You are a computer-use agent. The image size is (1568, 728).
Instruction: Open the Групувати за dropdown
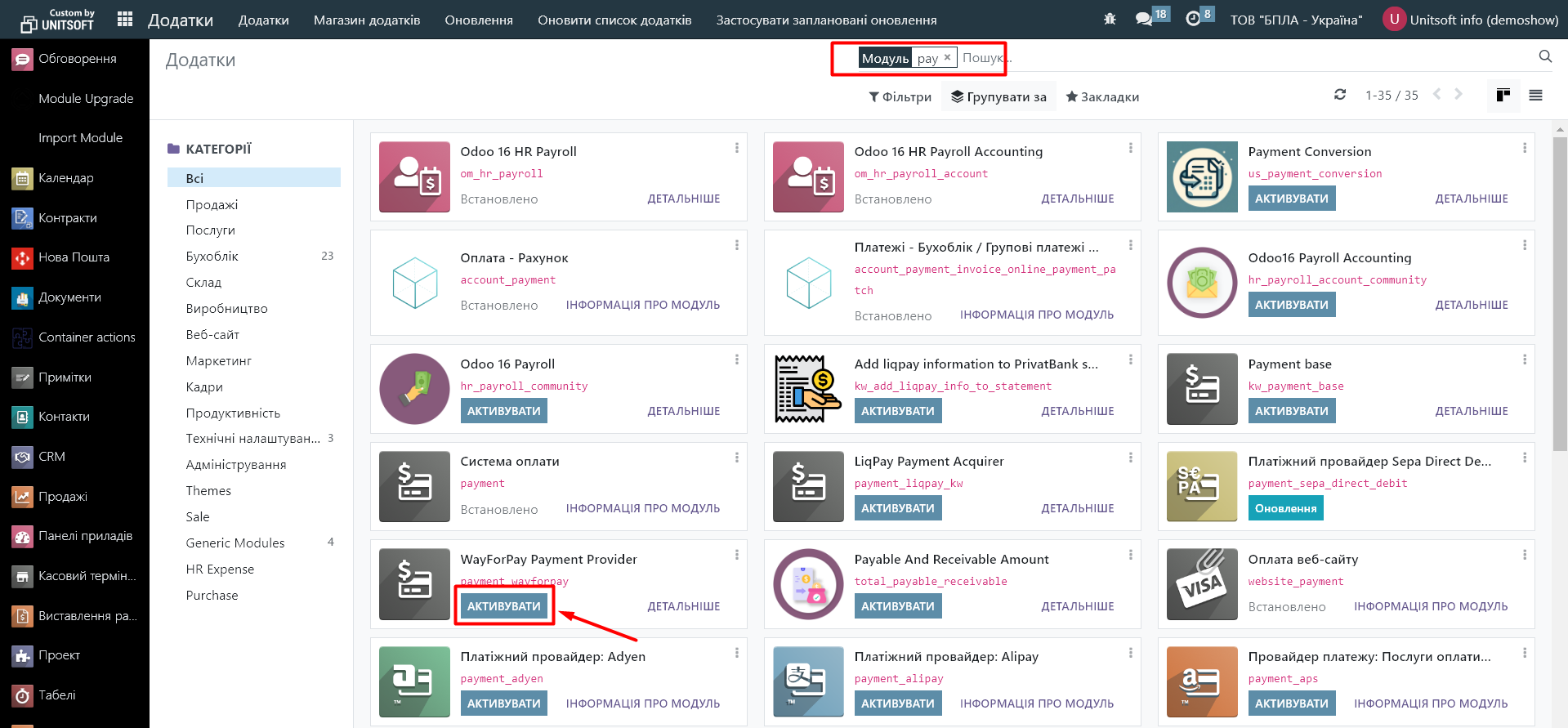[x=998, y=96]
